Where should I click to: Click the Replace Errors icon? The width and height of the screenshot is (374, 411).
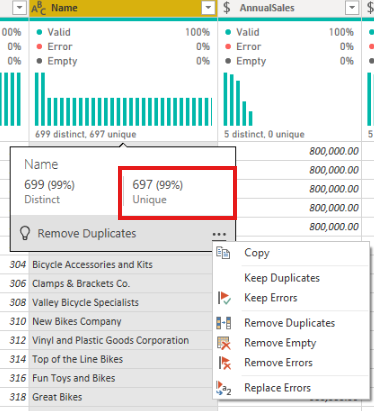224,388
